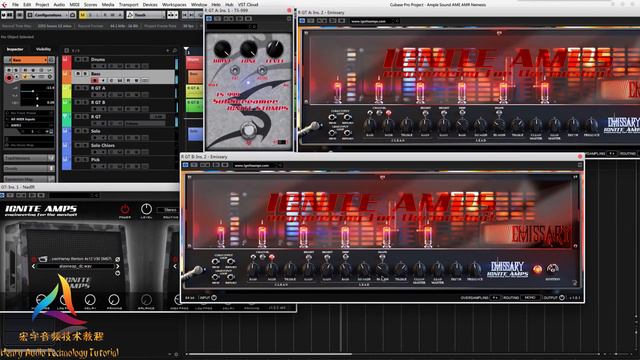Flip the mini switch below Level knob
The width and height of the screenshot is (640, 360).
(x=262, y=70)
